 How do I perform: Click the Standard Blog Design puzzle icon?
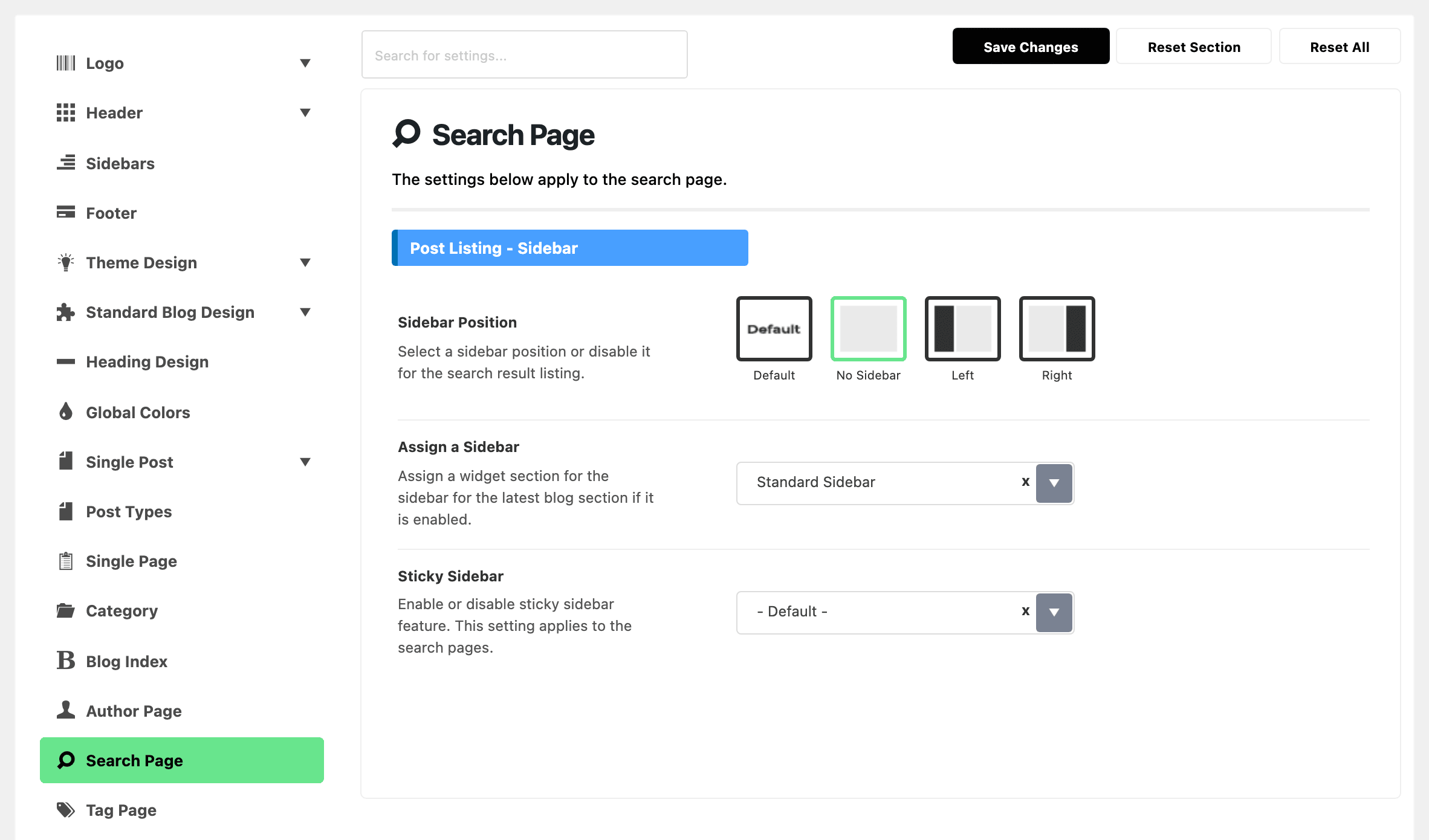pyautogui.click(x=66, y=312)
